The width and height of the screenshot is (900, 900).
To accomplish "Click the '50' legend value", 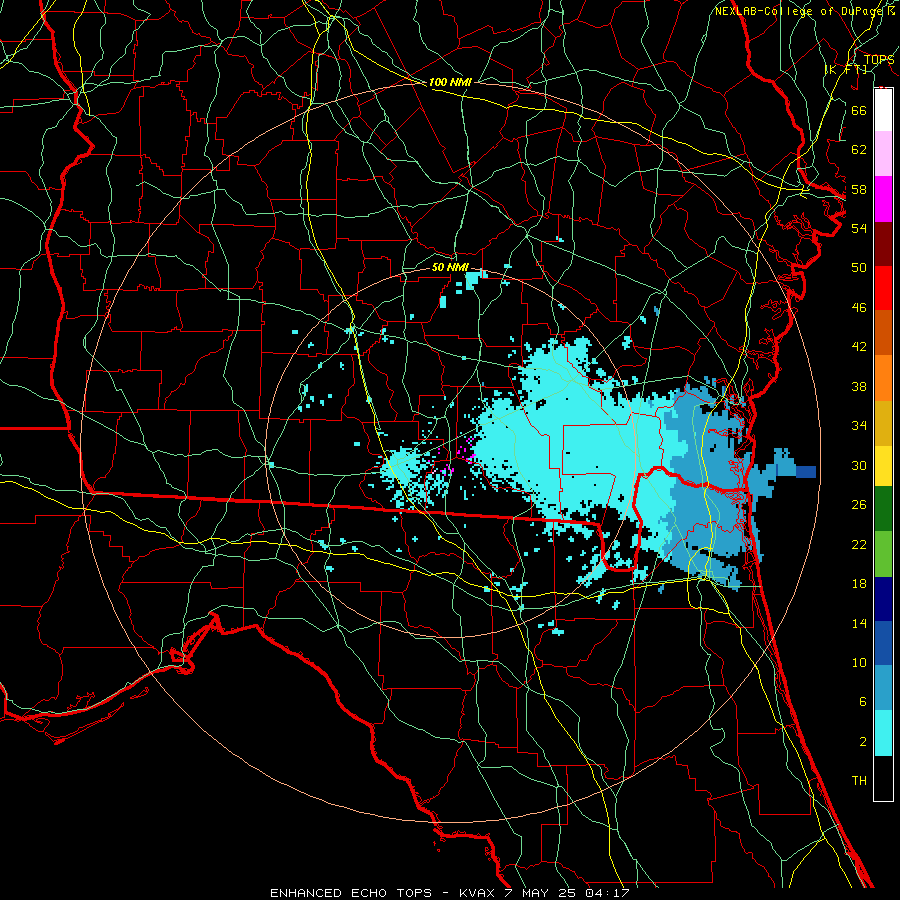I will (x=859, y=267).
